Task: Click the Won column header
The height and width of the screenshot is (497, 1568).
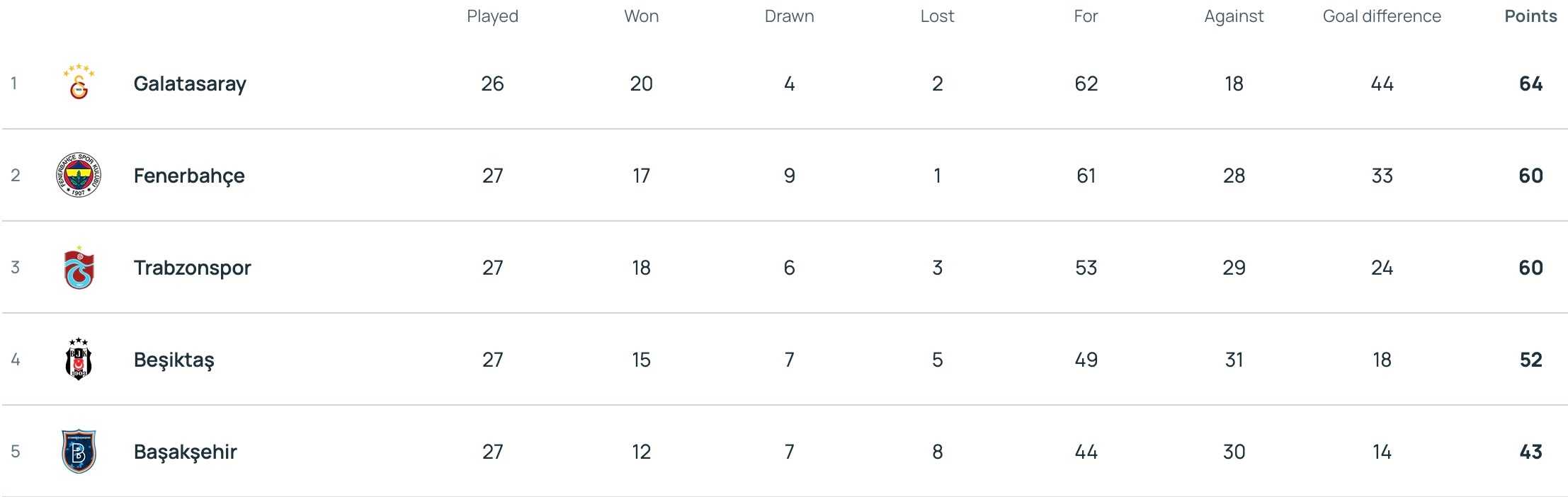Action: click(x=641, y=16)
